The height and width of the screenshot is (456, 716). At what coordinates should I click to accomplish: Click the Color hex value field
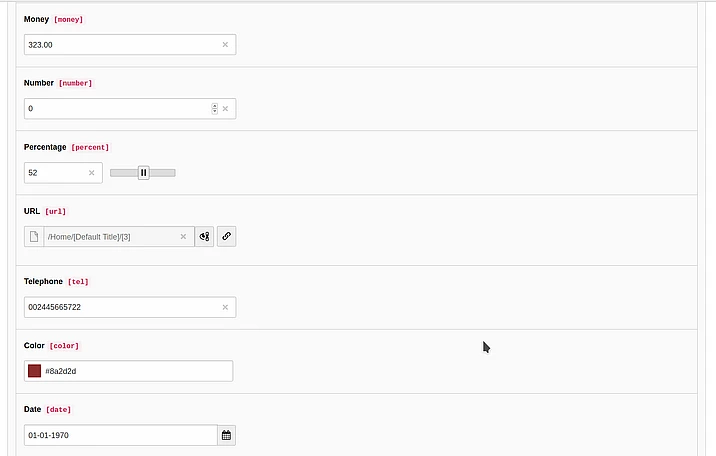click(x=135, y=371)
